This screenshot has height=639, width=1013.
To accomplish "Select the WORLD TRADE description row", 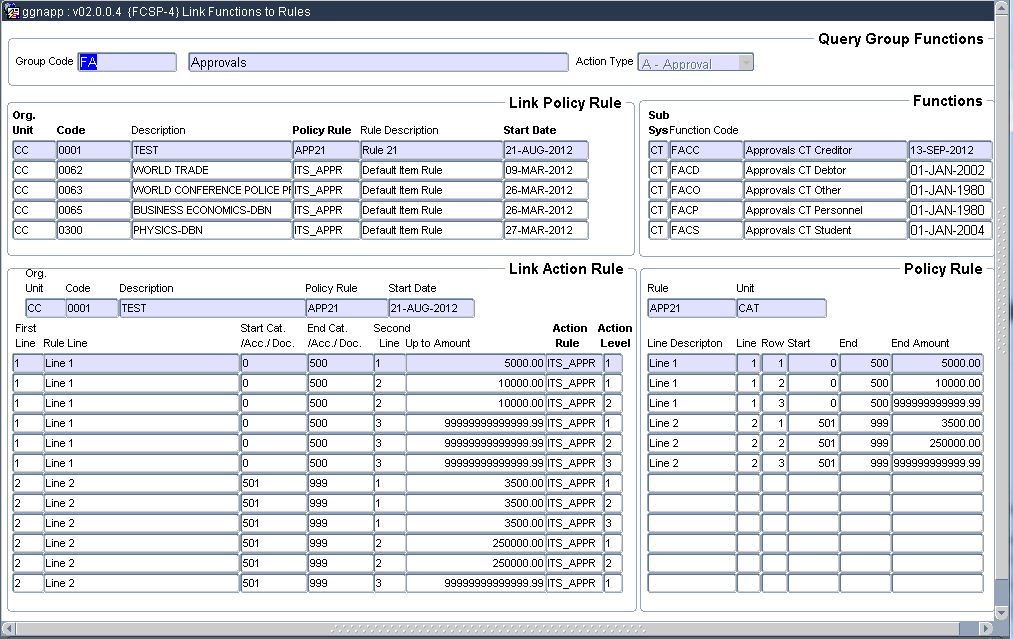I will pos(210,170).
